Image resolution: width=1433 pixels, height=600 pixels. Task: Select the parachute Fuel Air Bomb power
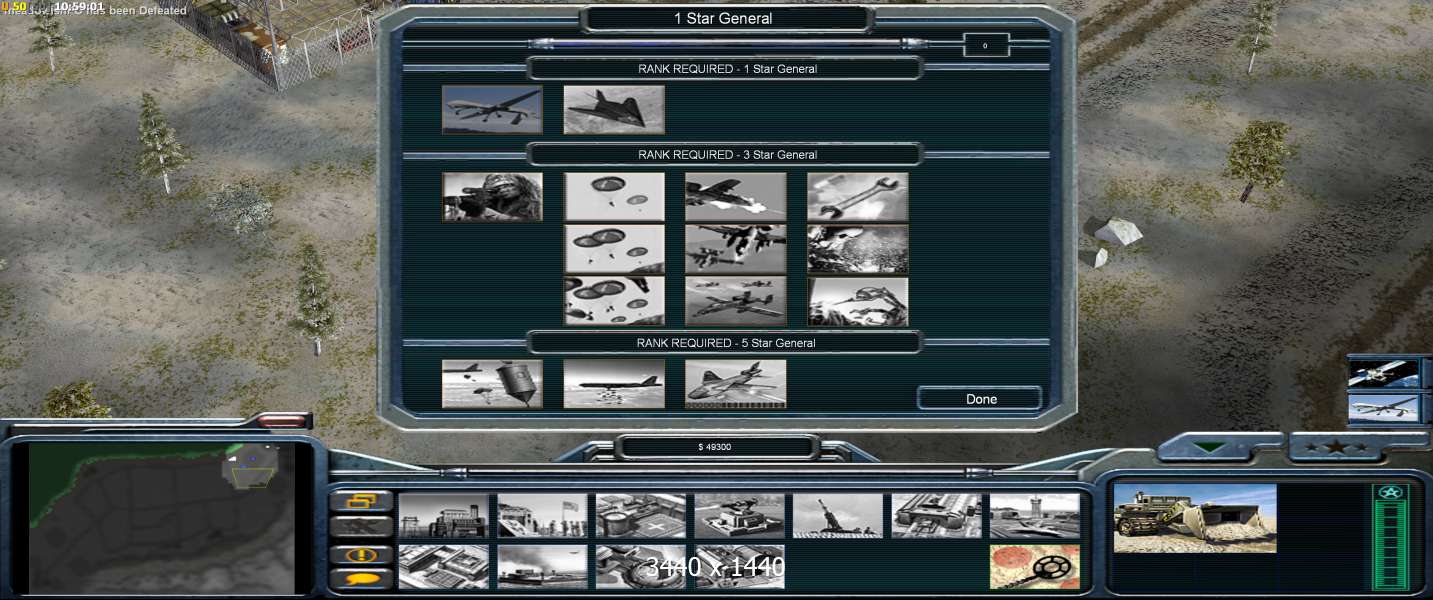492,384
